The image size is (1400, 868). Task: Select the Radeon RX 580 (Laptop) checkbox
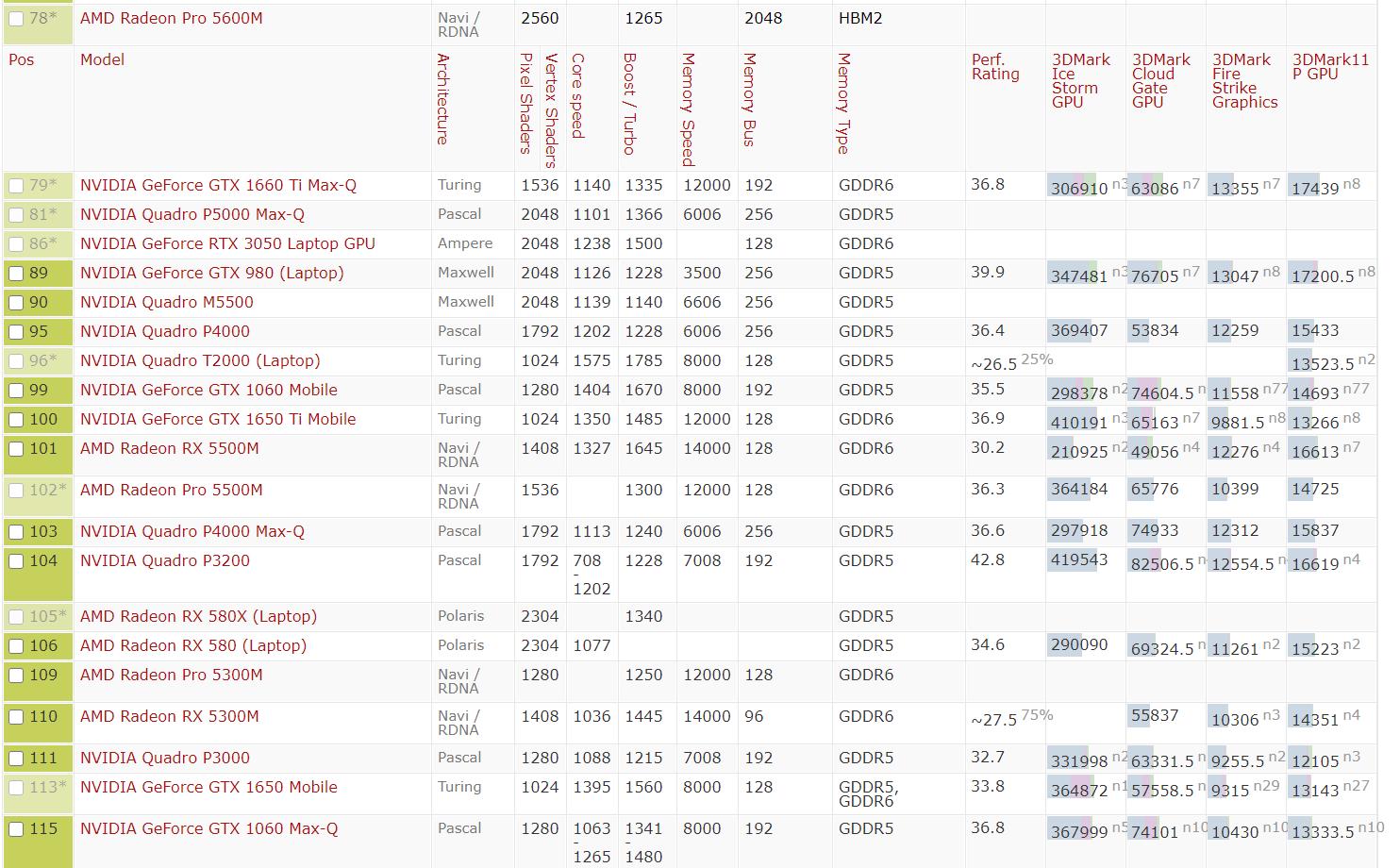tap(16, 646)
